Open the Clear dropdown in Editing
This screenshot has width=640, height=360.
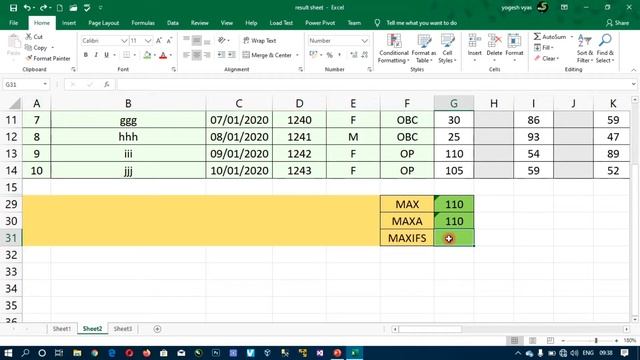pyautogui.click(x=546, y=58)
